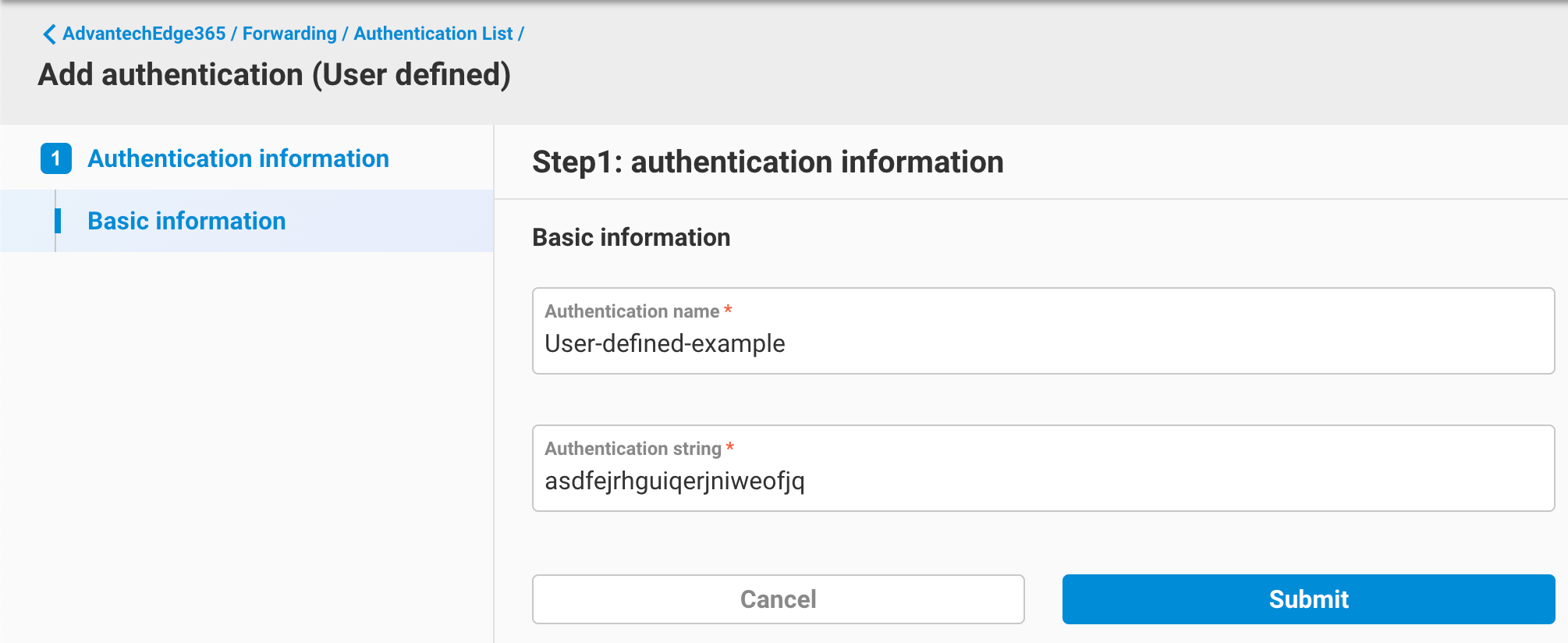The height and width of the screenshot is (643, 1568).
Task: Click the 'Add authentication (User defined)' page title
Action: click(x=275, y=75)
